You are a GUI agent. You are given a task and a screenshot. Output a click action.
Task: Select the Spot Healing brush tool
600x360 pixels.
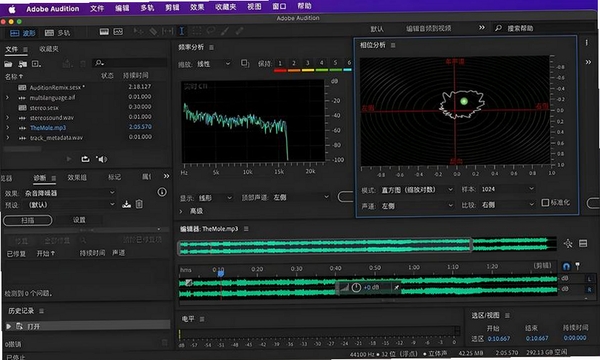tap(240, 31)
